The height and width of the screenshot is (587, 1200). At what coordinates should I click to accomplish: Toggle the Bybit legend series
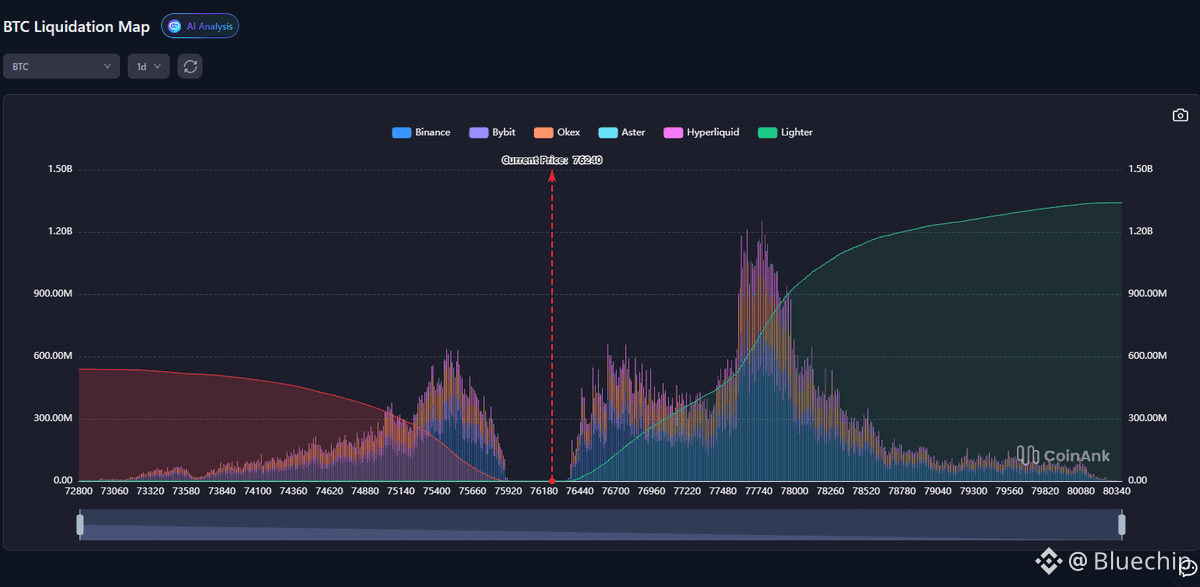[492, 132]
